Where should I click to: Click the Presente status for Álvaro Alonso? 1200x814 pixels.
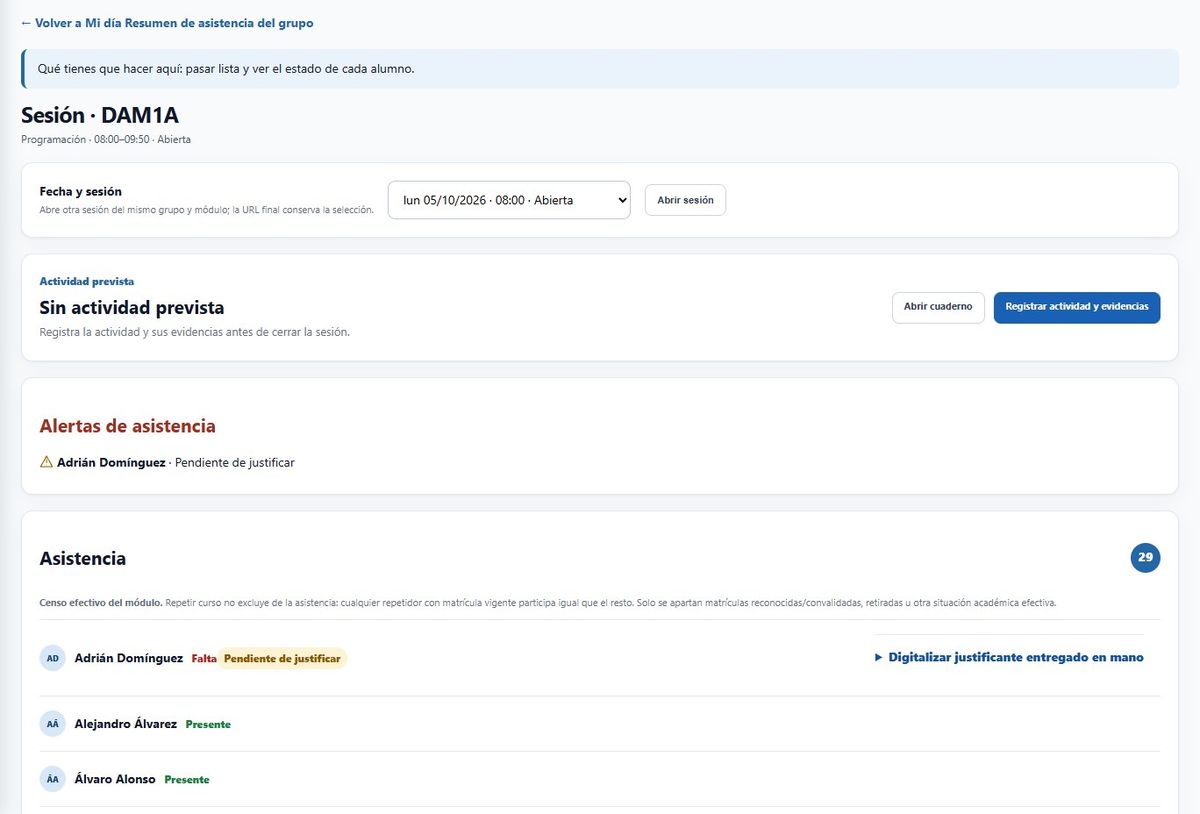pyautogui.click(x=187, y=779)
